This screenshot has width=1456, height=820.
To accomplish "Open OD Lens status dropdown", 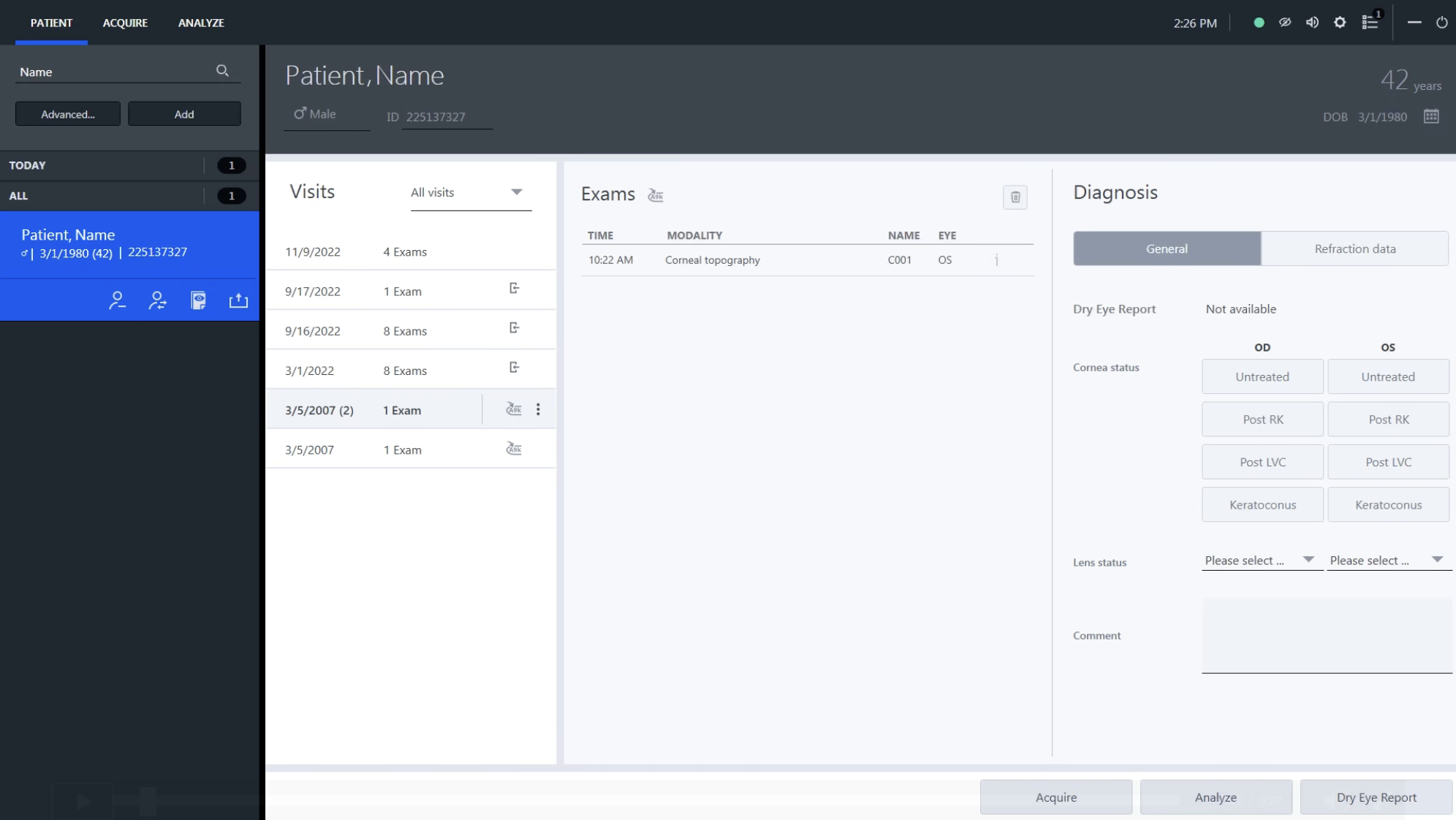I will 1262,561.
